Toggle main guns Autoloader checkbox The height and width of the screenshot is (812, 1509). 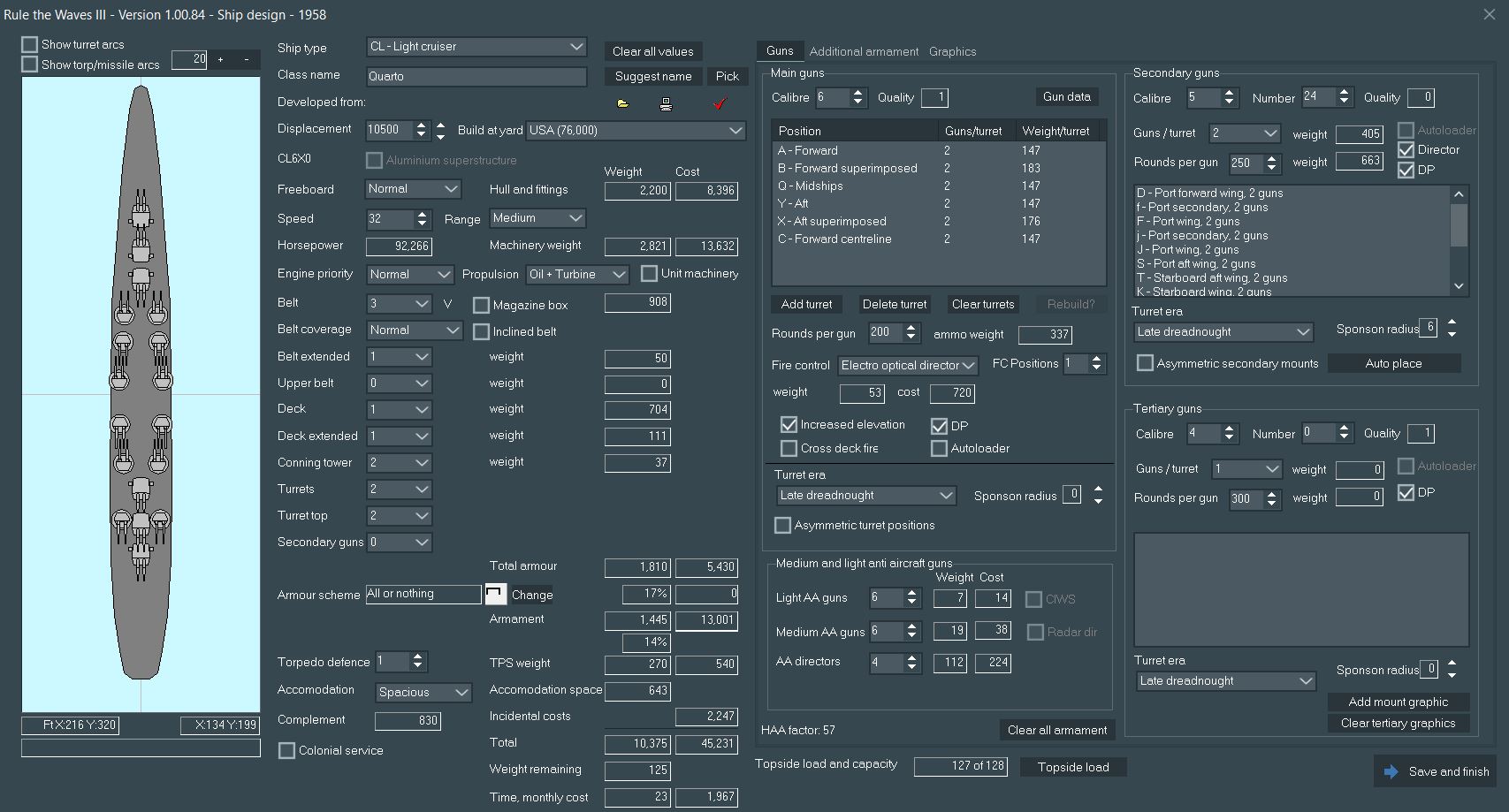tap(940, 448)
